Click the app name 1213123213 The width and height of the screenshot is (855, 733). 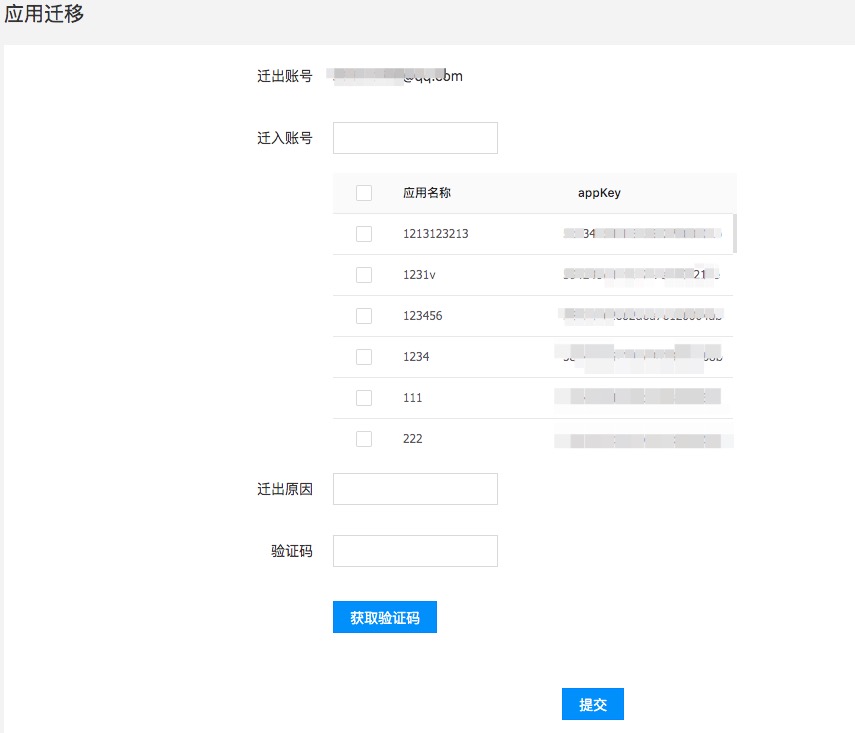pos(436,233)
